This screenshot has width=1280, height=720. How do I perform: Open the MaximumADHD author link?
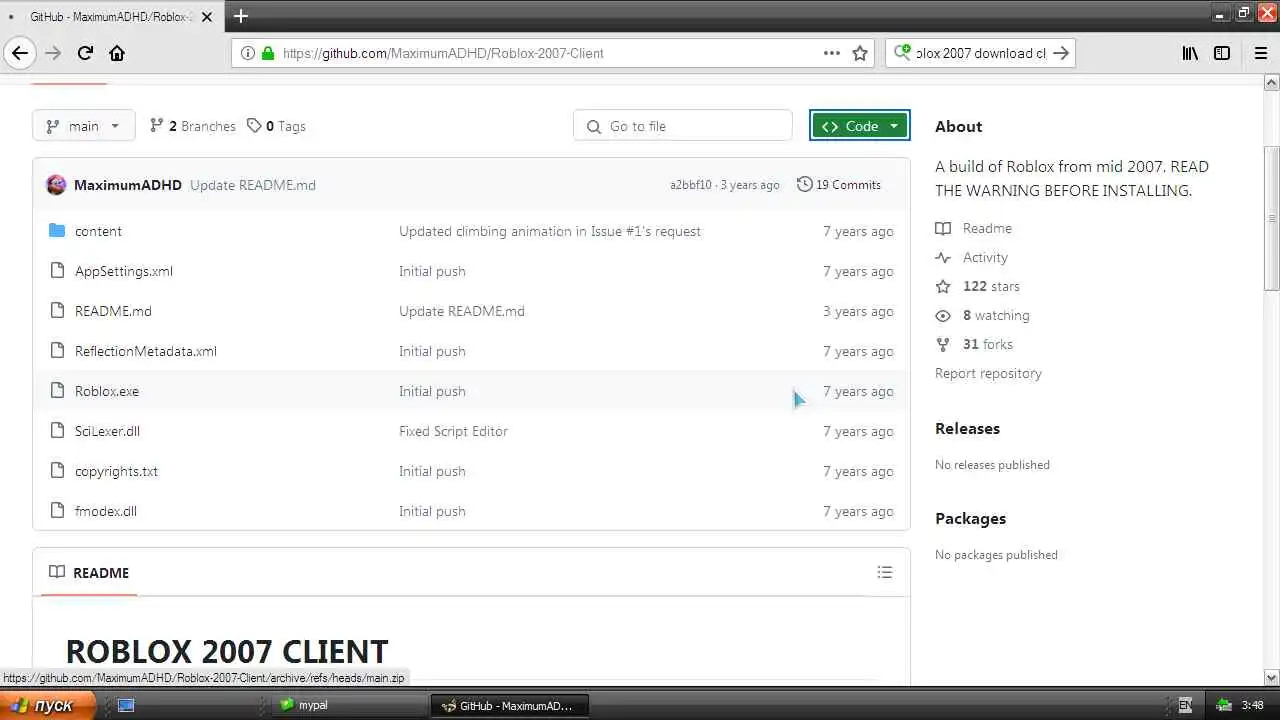128,185
